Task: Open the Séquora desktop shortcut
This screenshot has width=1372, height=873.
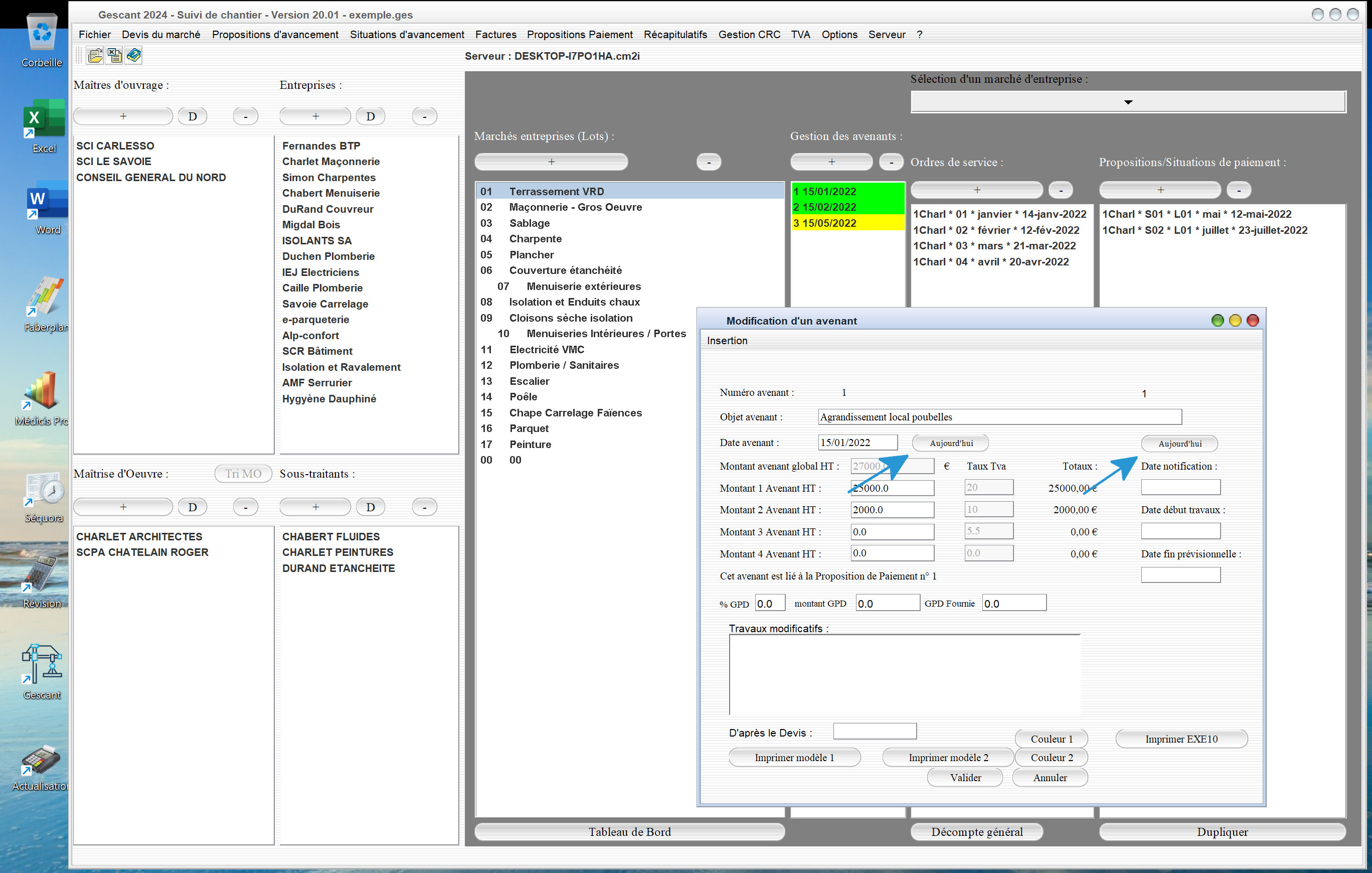Action: tap(44, 497)
